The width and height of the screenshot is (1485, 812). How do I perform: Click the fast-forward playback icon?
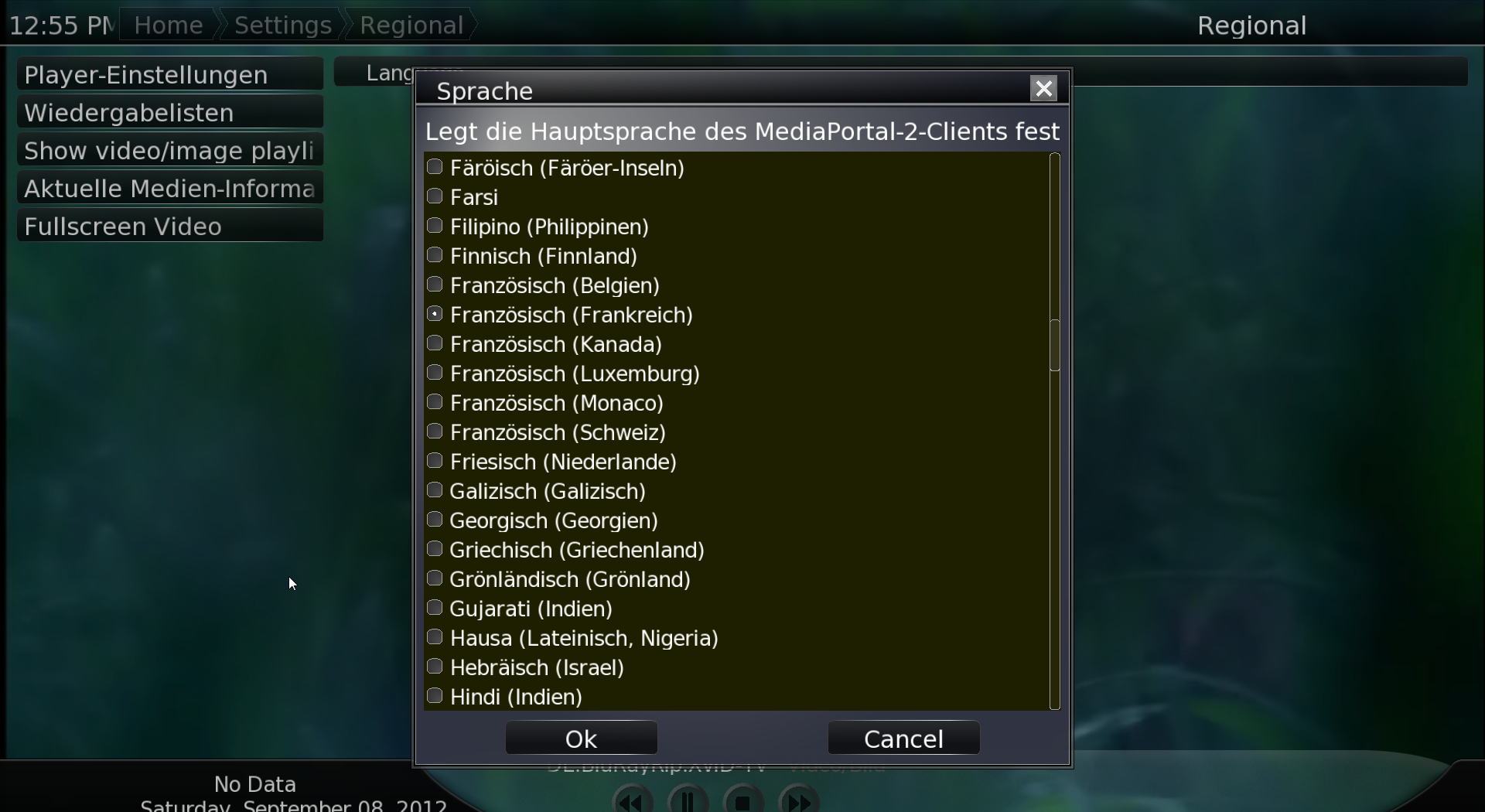[x=799, y=800]
